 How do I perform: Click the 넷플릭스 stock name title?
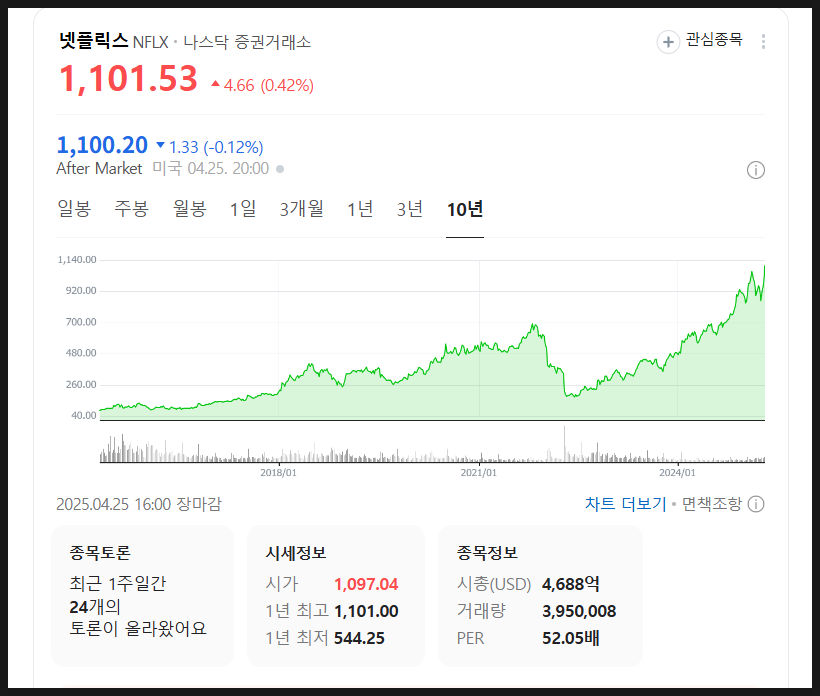click(94, 40)
